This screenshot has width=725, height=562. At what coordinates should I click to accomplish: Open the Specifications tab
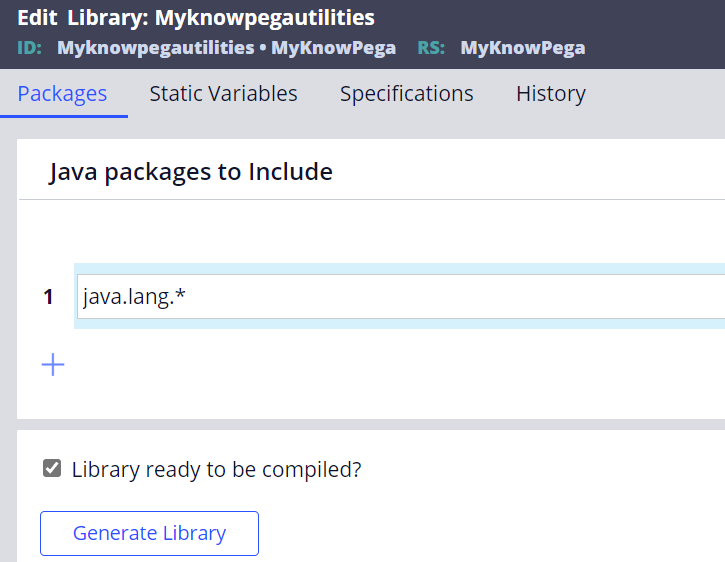[407, 93]
